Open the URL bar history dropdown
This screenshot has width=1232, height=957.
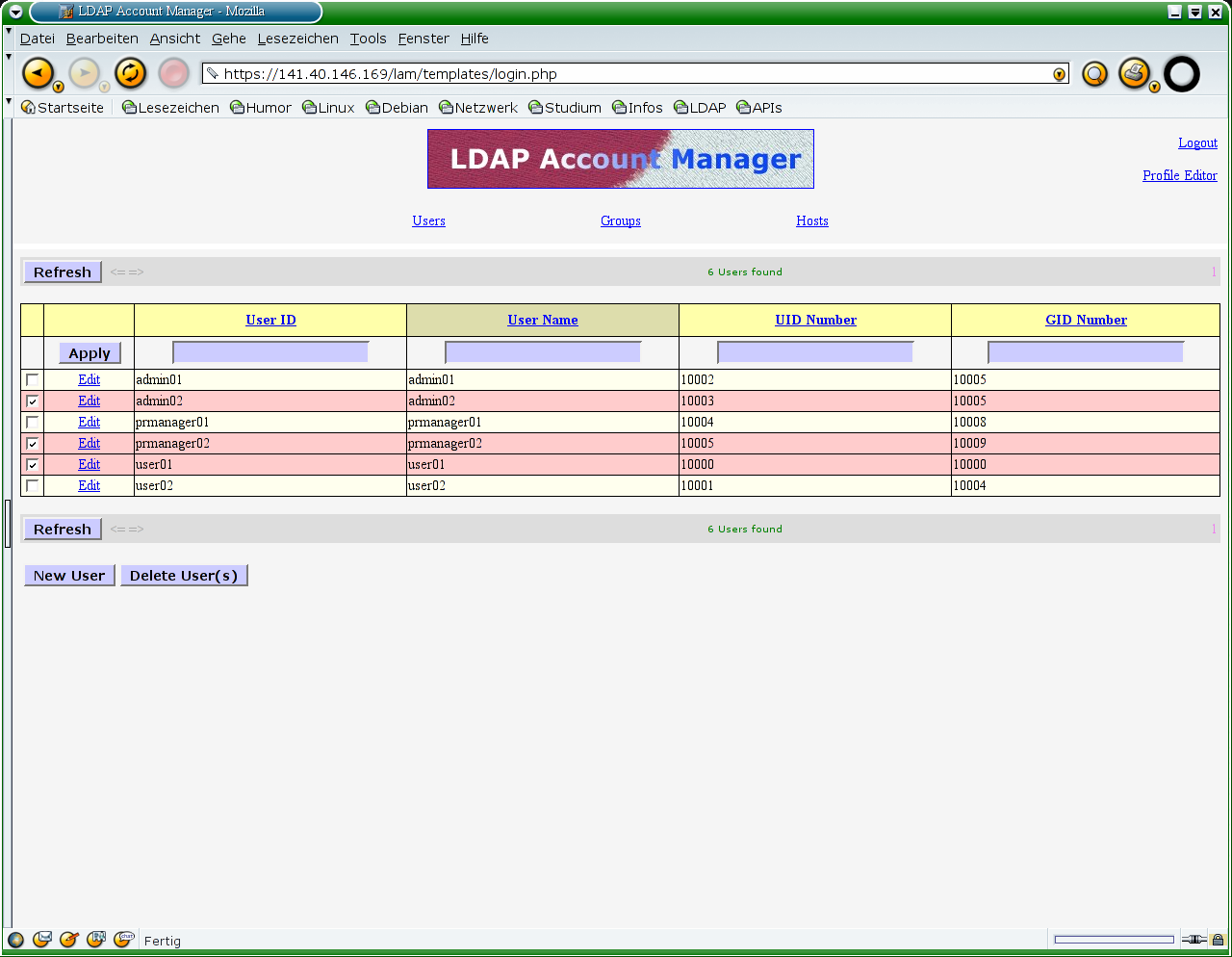pyautogui.click(x=1060, y=74)
